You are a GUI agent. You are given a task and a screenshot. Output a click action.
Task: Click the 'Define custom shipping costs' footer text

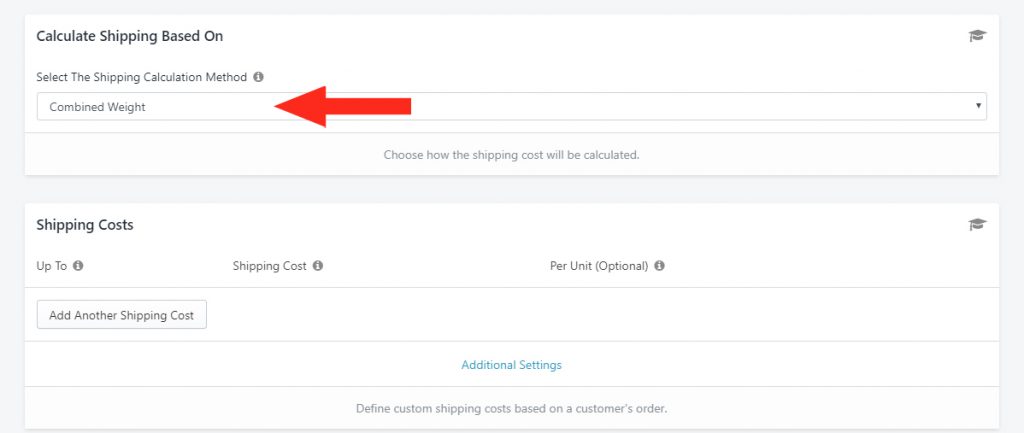(x=511, y=409)
